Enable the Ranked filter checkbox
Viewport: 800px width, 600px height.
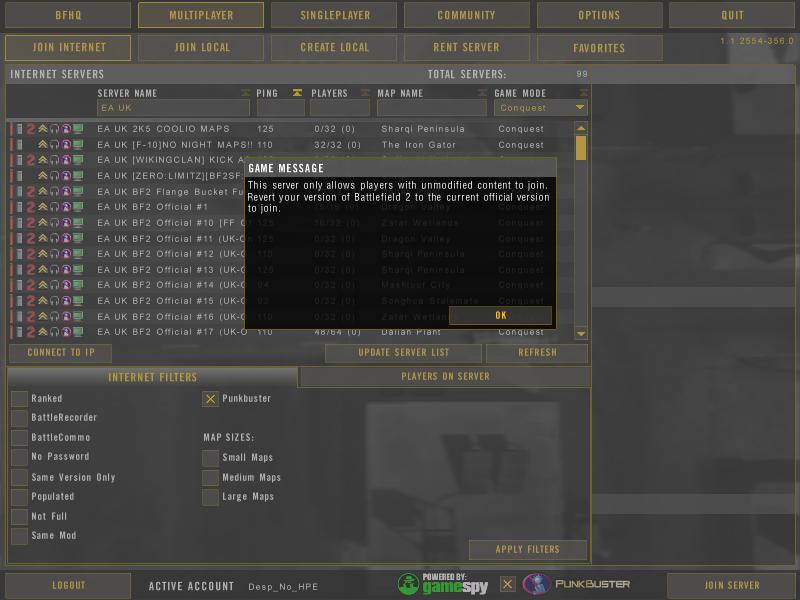click(x=19, y=399)
